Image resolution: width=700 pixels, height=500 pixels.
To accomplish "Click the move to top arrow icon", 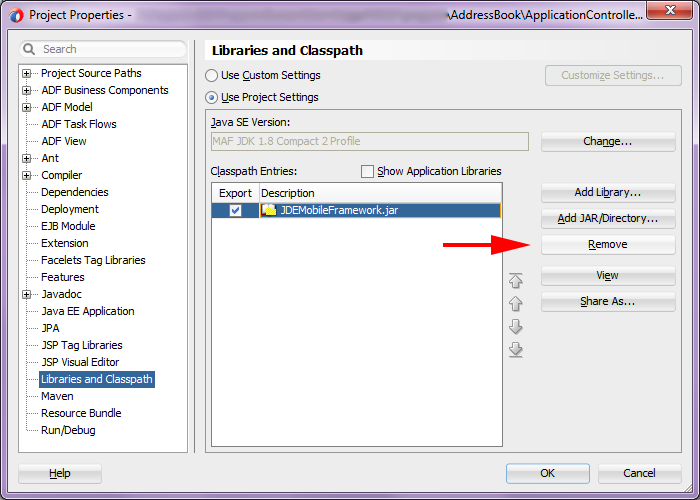I will (516, 281).
